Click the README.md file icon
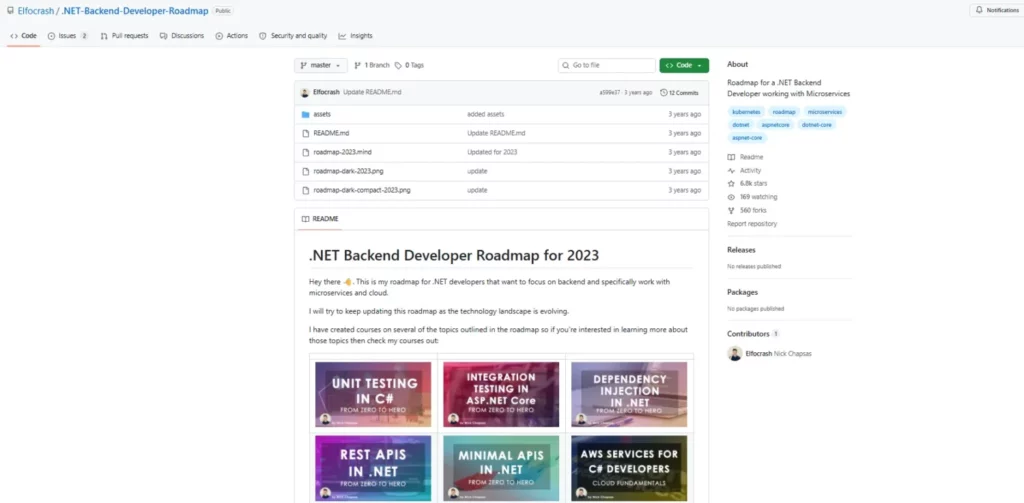1024x503 pixels. [x=305, y=133]
